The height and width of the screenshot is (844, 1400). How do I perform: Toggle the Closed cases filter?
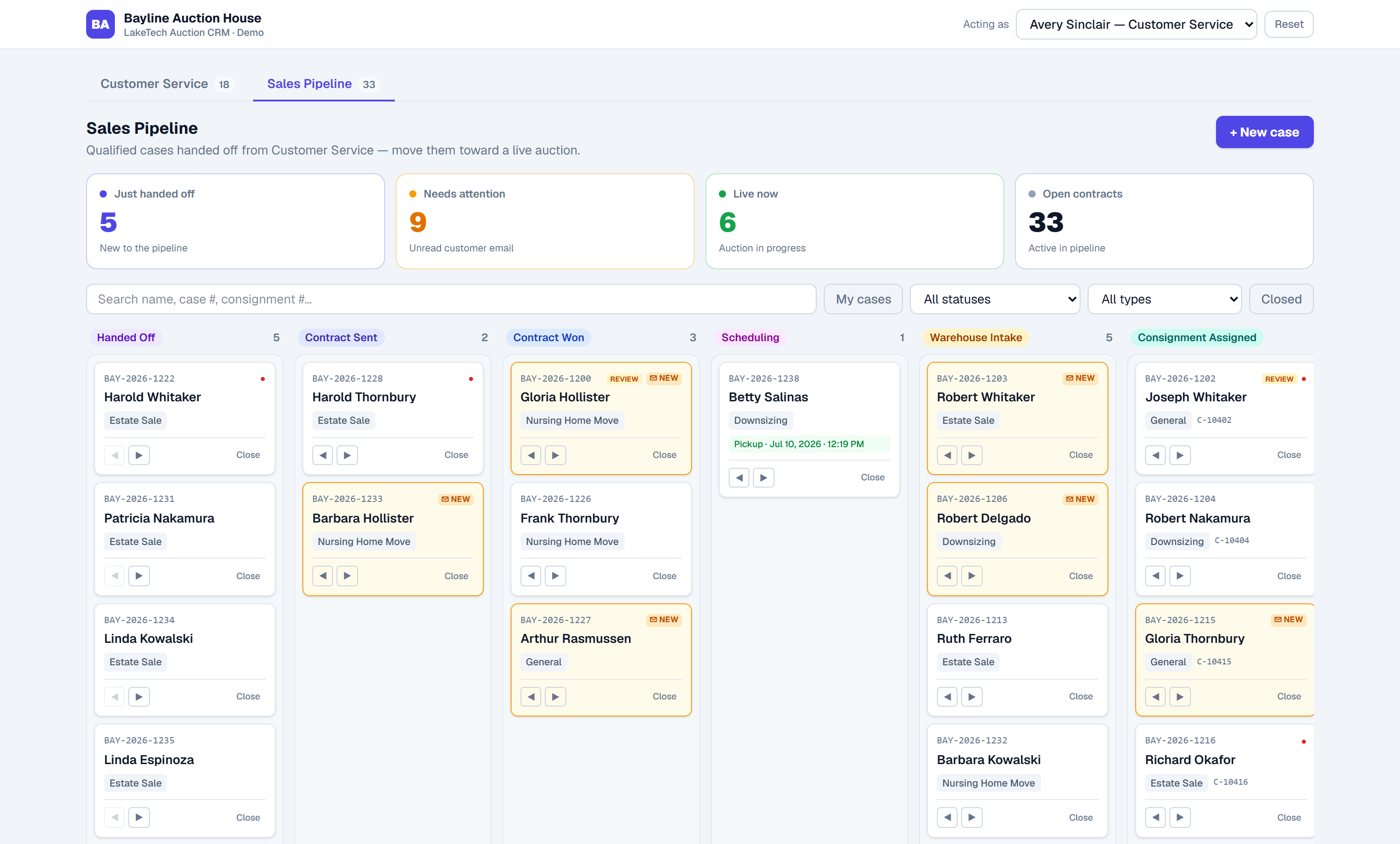click(x=1281, y=299)
